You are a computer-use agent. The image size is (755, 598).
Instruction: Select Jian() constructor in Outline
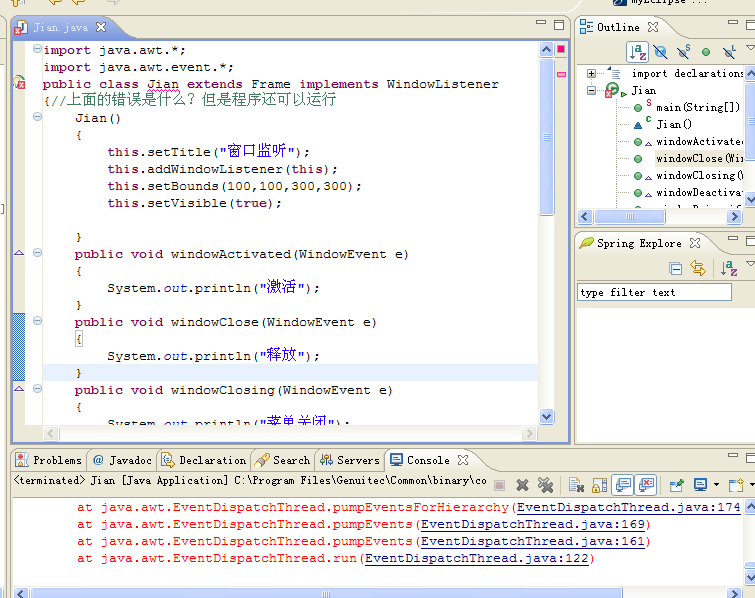674,124
